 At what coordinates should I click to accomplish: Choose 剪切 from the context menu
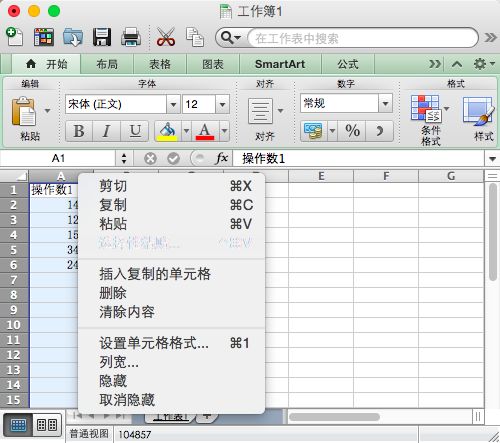click(172, 186)
